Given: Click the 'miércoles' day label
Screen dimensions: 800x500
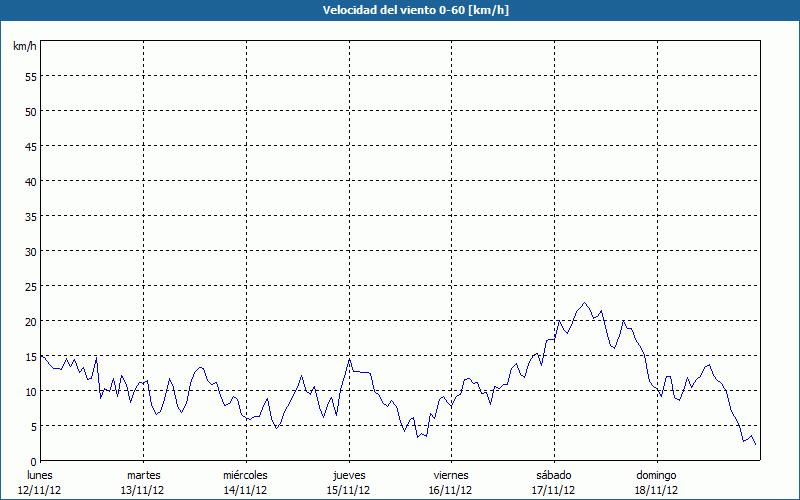Looking at the screenshot, I should point(245,475).
